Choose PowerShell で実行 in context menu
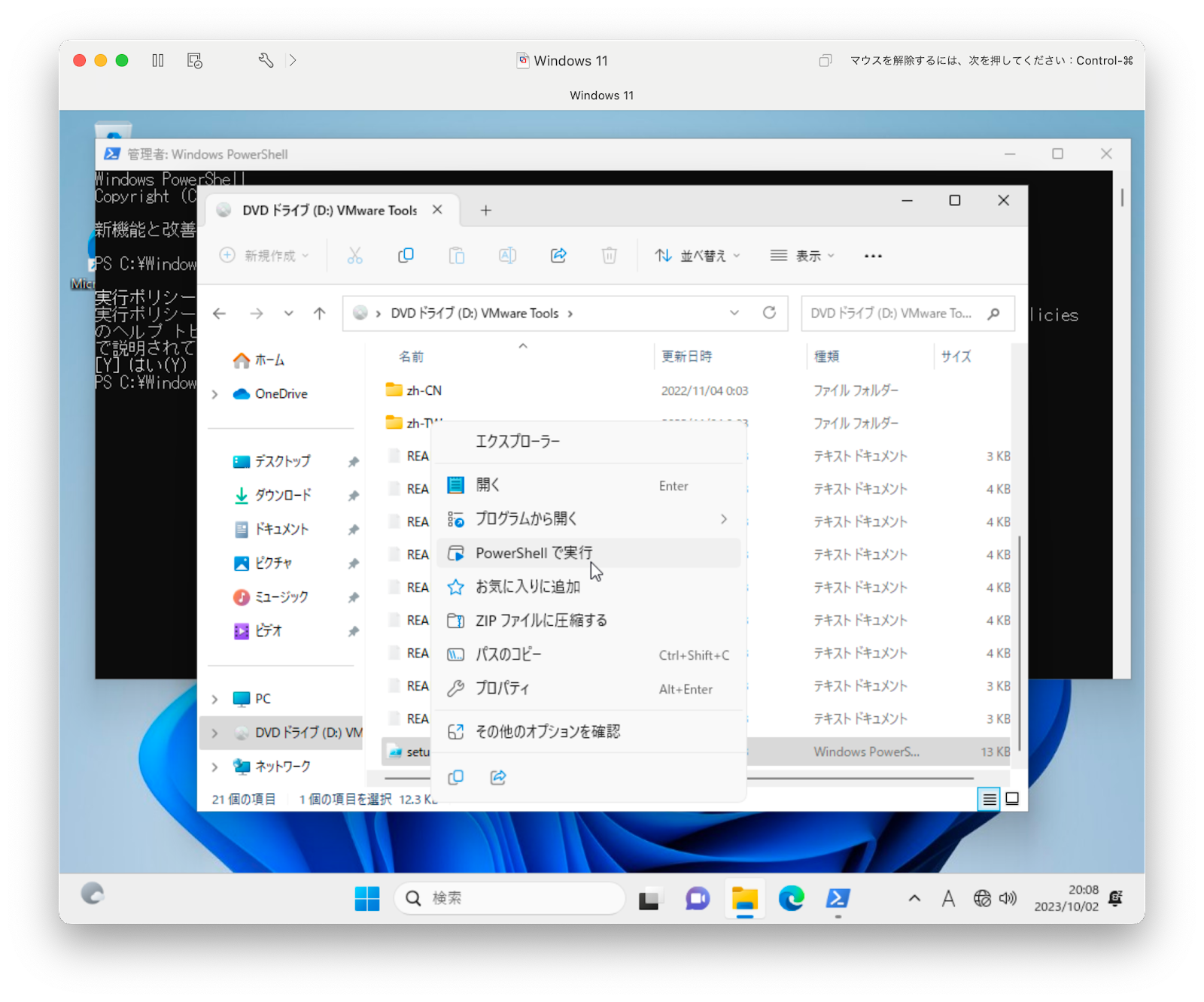The width and height of the screenshot is (1204, 1002). point(588,553)
